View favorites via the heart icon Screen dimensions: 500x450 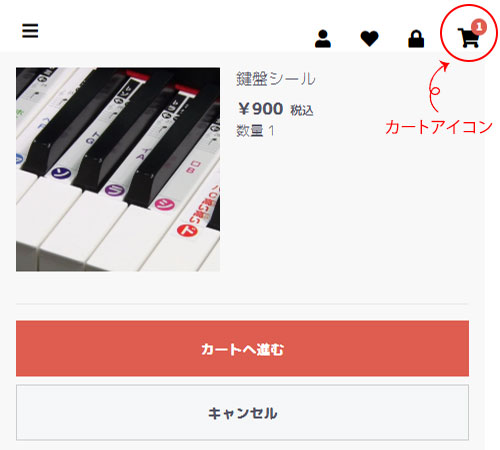(x=369, y=39)
